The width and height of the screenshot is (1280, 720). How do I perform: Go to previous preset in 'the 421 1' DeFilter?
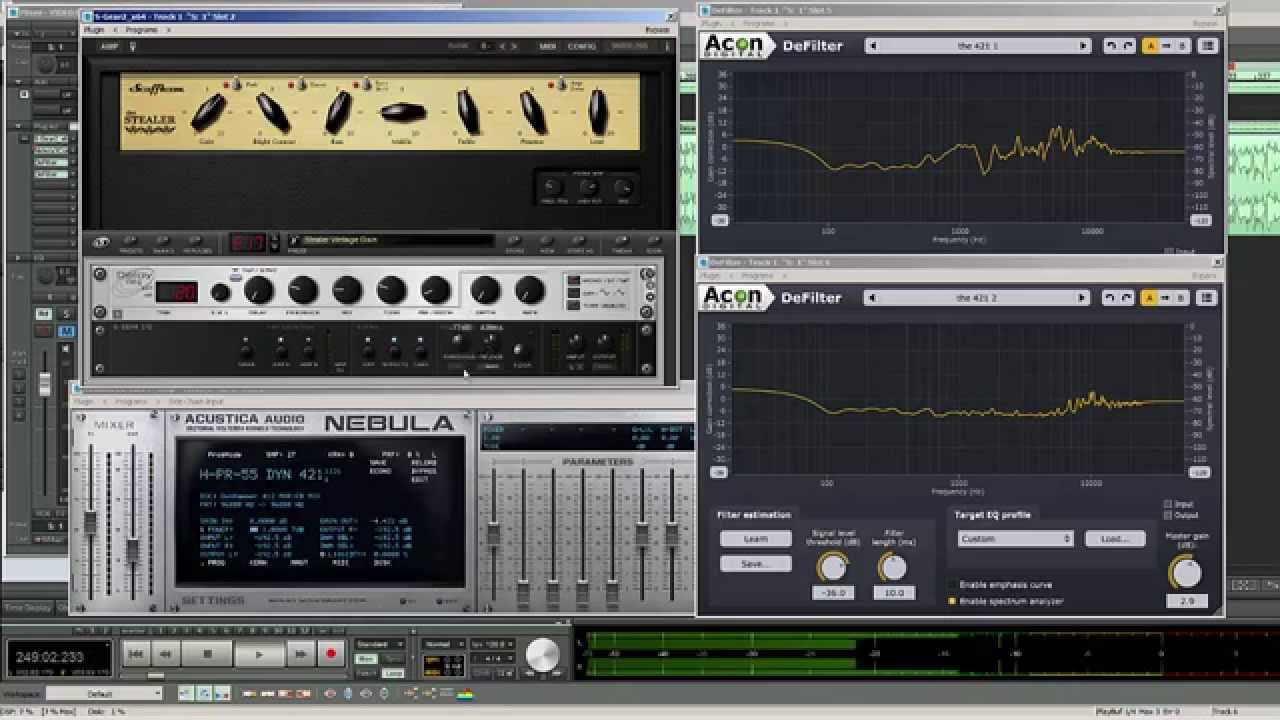coord(872,46)
